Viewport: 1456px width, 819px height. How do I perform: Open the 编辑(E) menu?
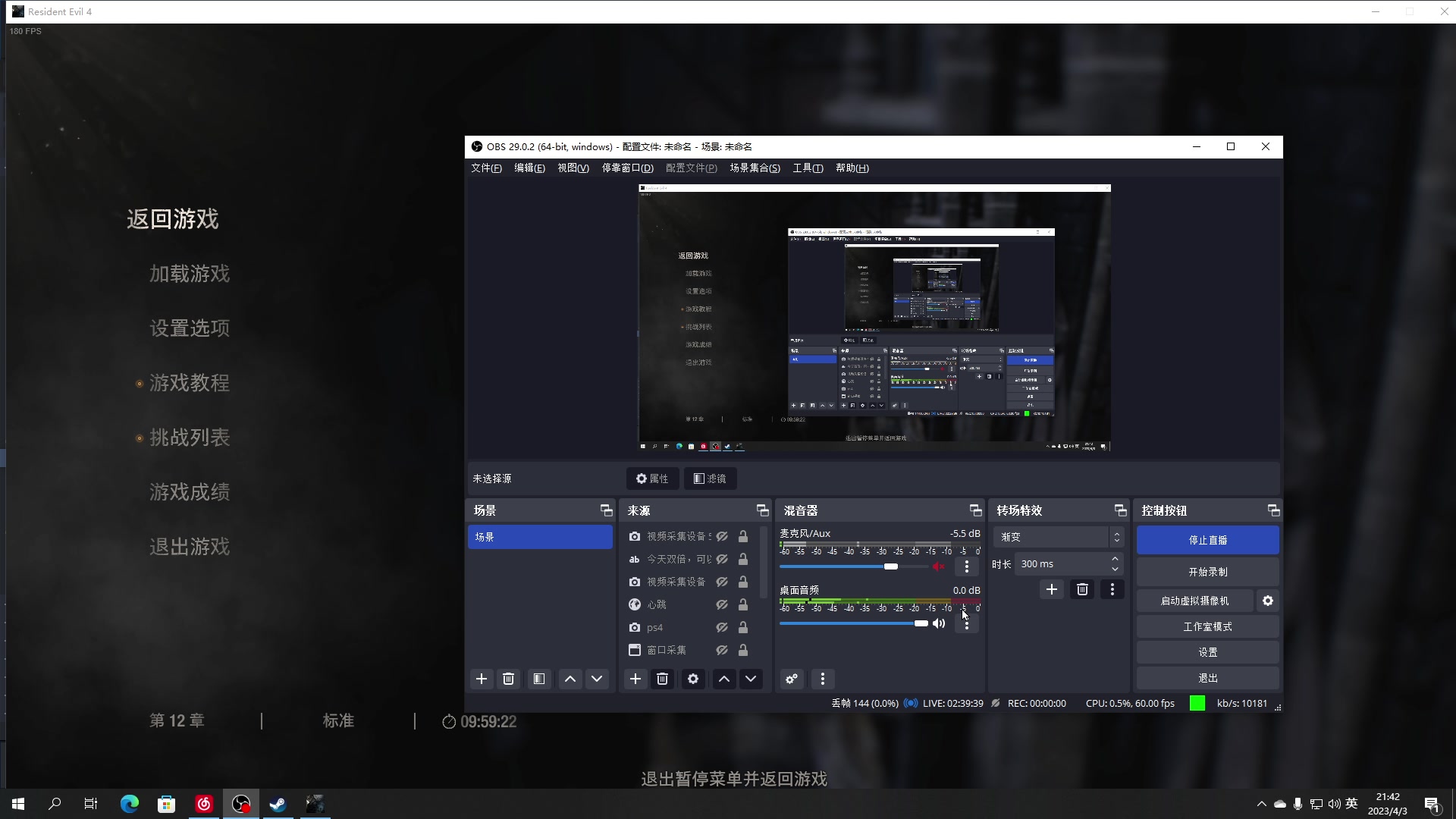point(529,168)
